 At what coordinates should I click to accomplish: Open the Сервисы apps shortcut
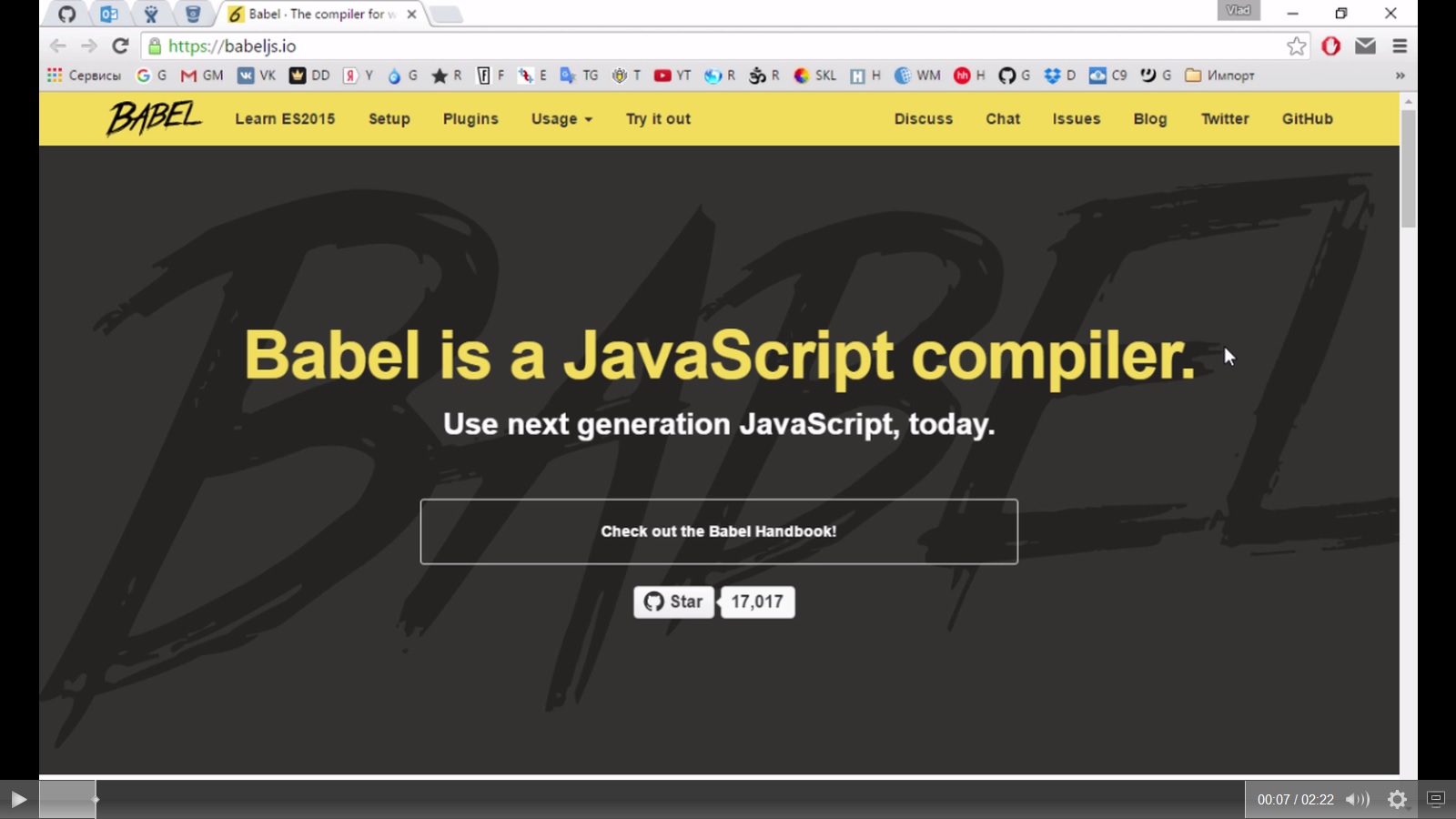click(84, 76)
